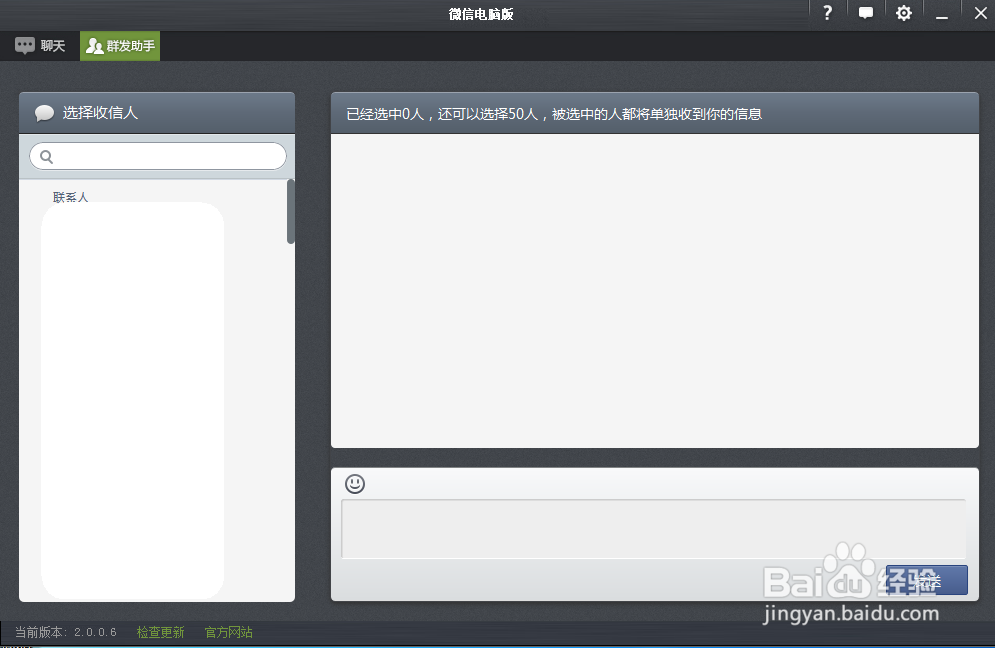
Task: Open help using the question mark icon
Action: (827, 13)
